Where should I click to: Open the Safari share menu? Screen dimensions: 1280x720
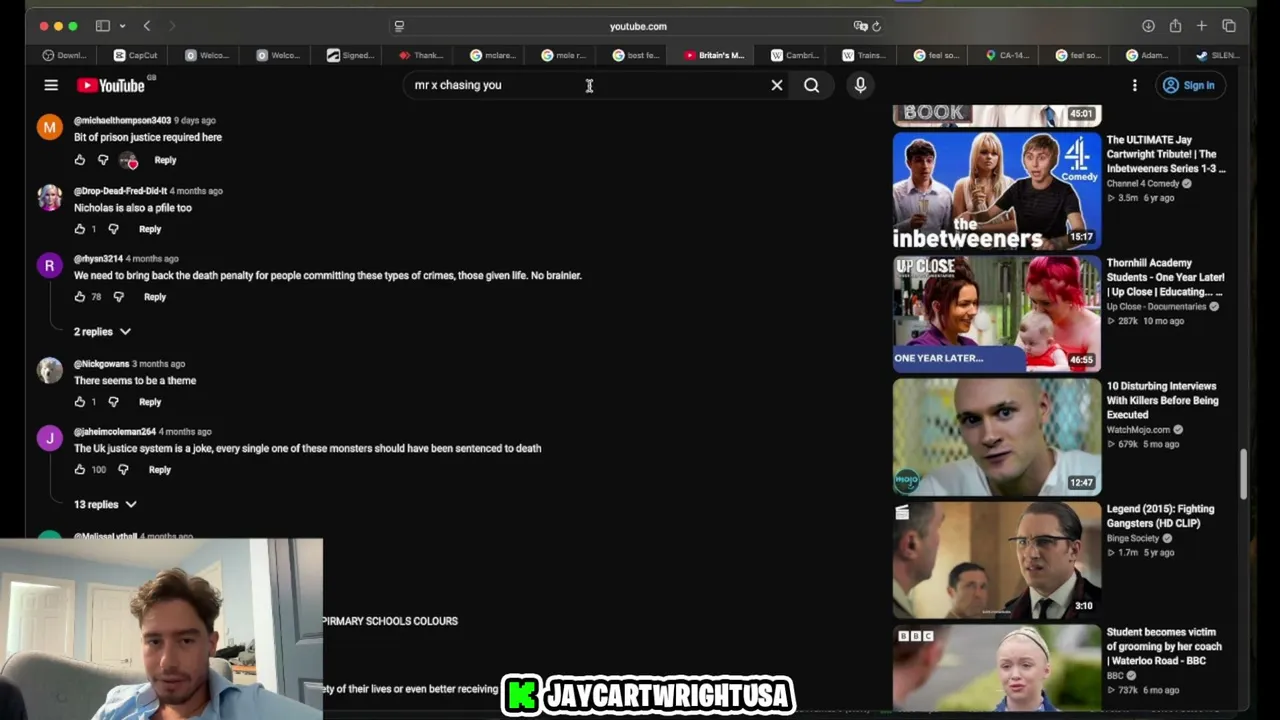coord(1175,26)
